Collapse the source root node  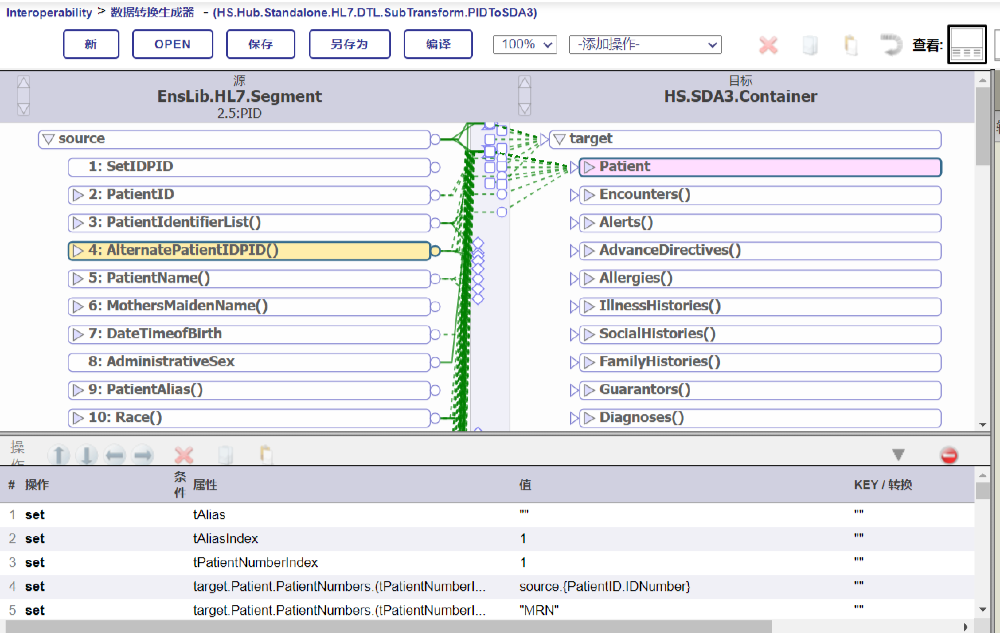click(x=47, y=139)
